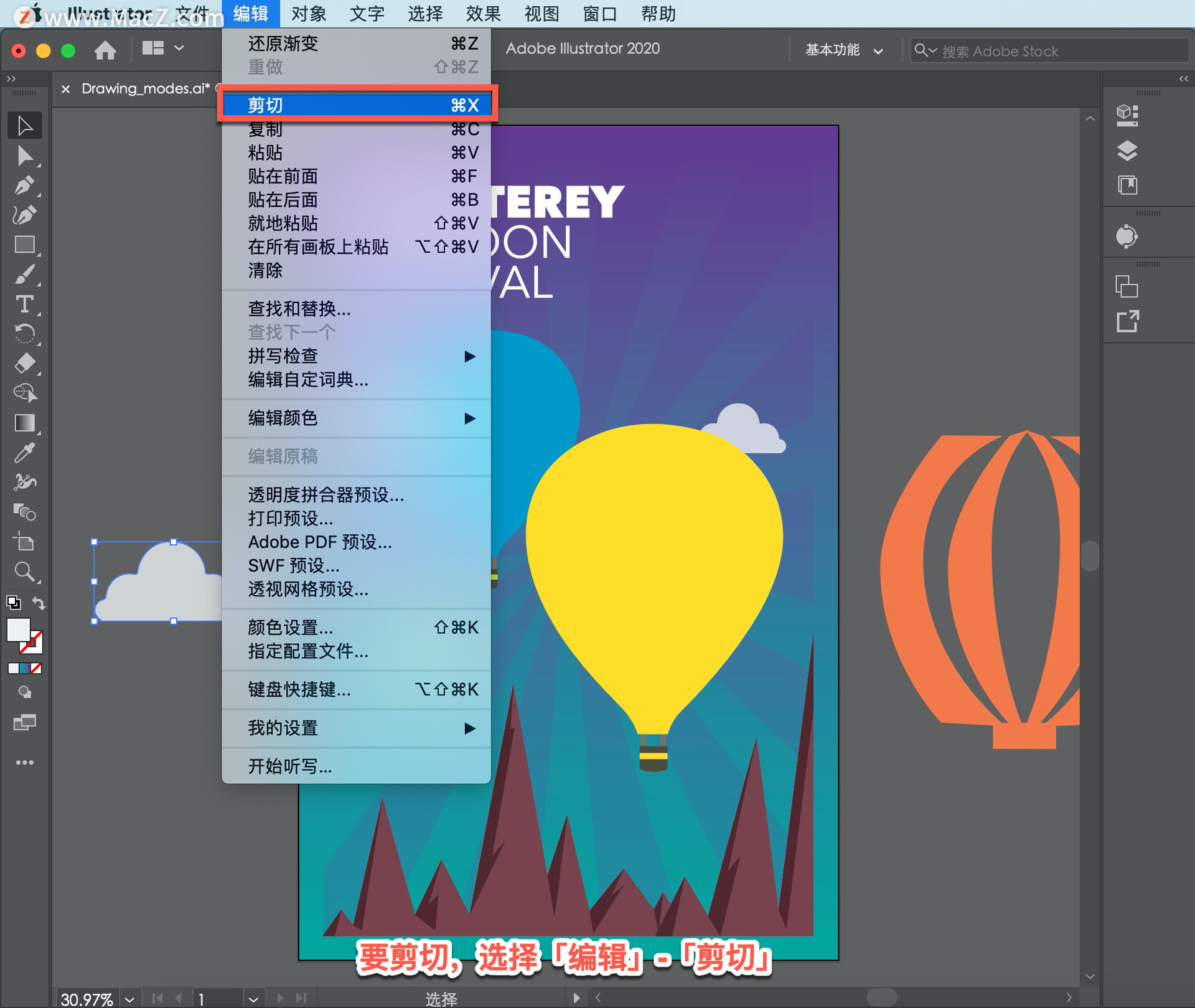Select the Type tool
Screen dimensions: 1195x1008
[24, 304]
